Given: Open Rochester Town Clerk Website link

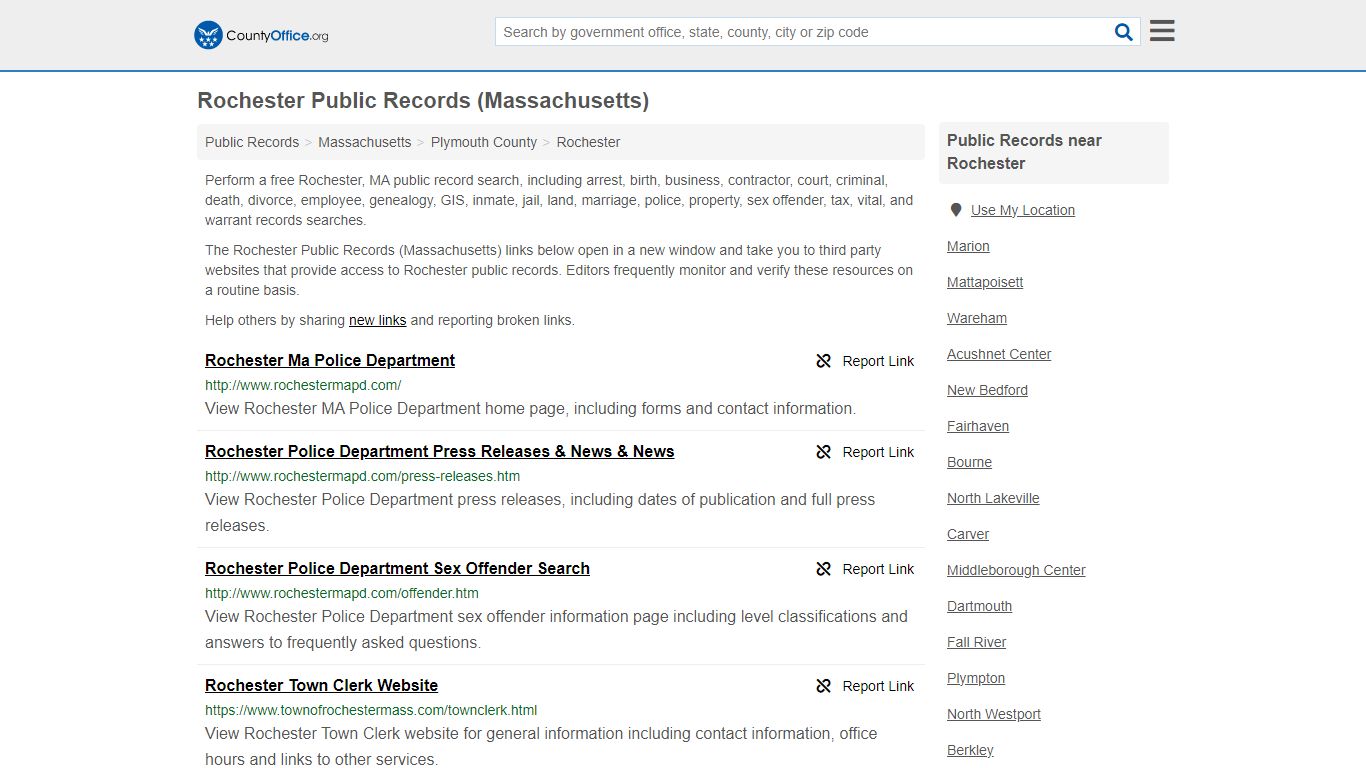Looking at the screenshot, I should click(x=321, y=685).
